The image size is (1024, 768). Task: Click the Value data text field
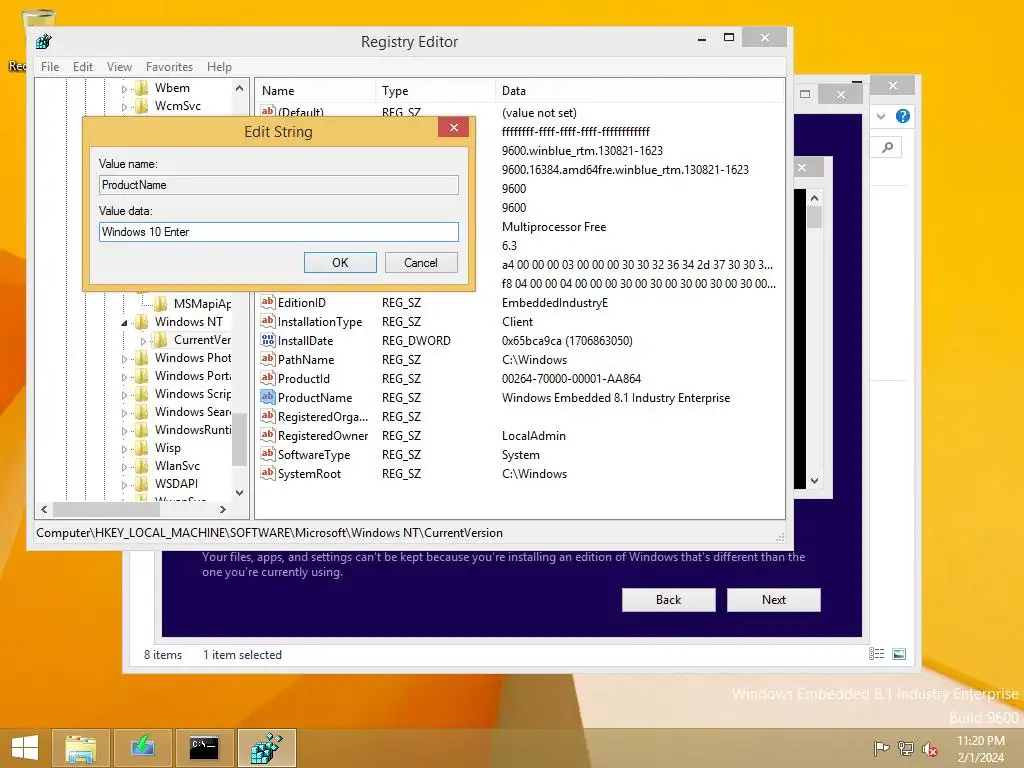coord(279,232)
